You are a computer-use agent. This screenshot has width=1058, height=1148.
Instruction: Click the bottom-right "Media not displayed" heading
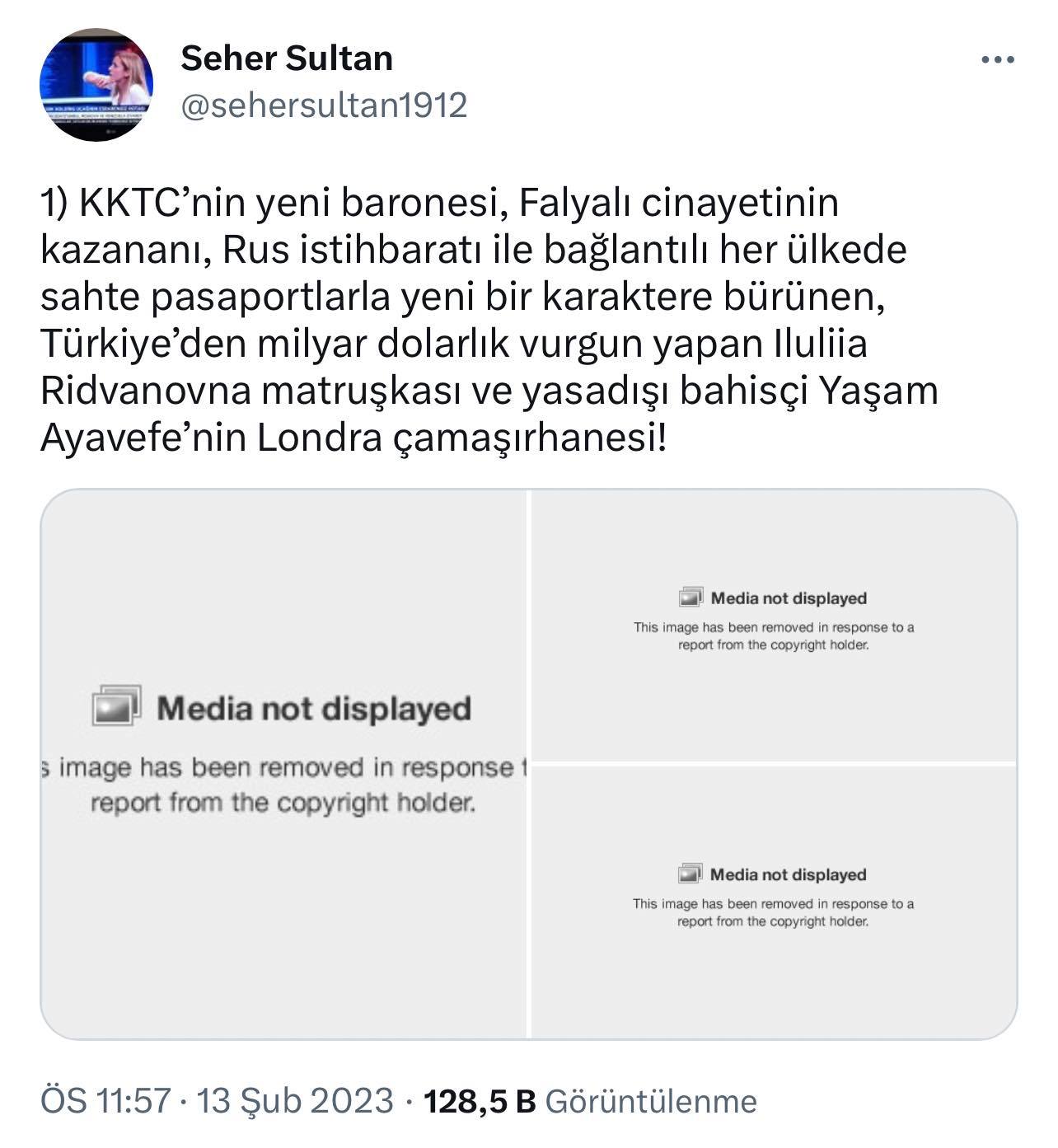point(788,874)
